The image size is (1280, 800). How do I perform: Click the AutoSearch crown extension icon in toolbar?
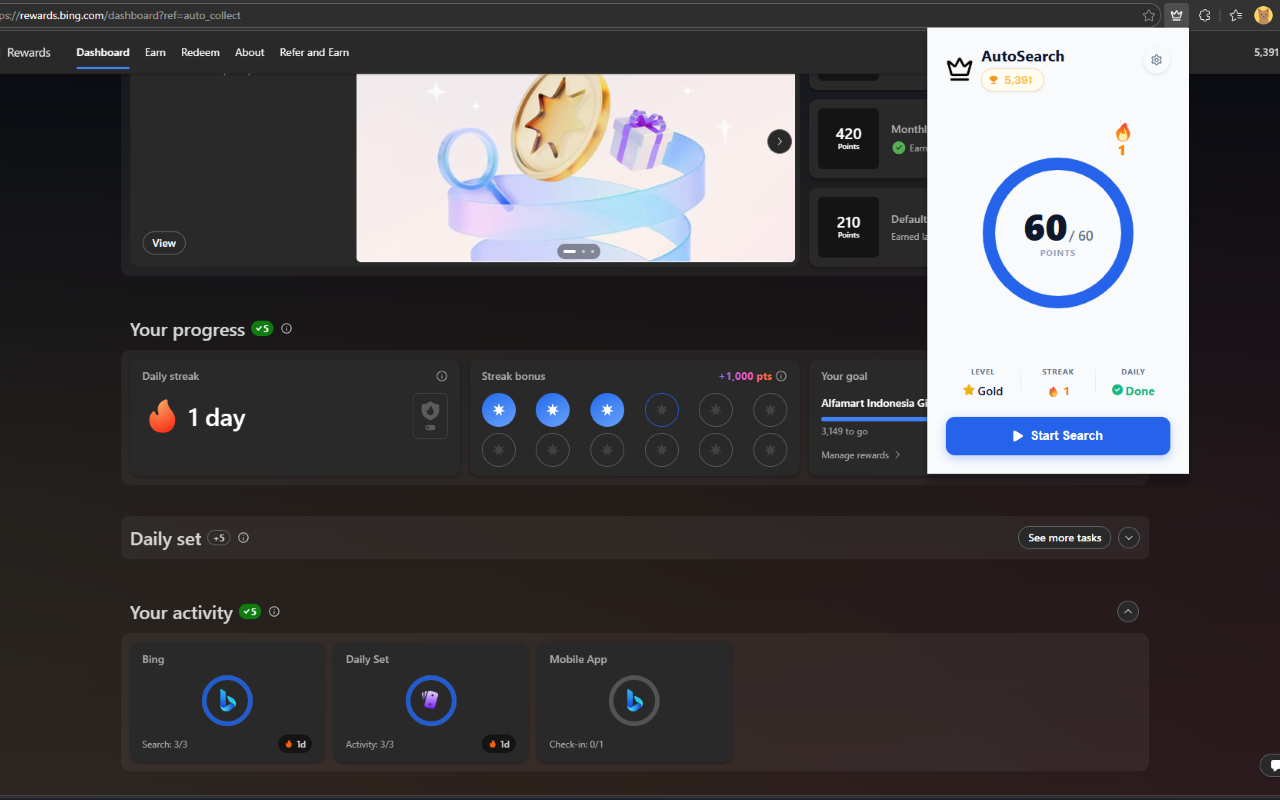(1176, 15)
